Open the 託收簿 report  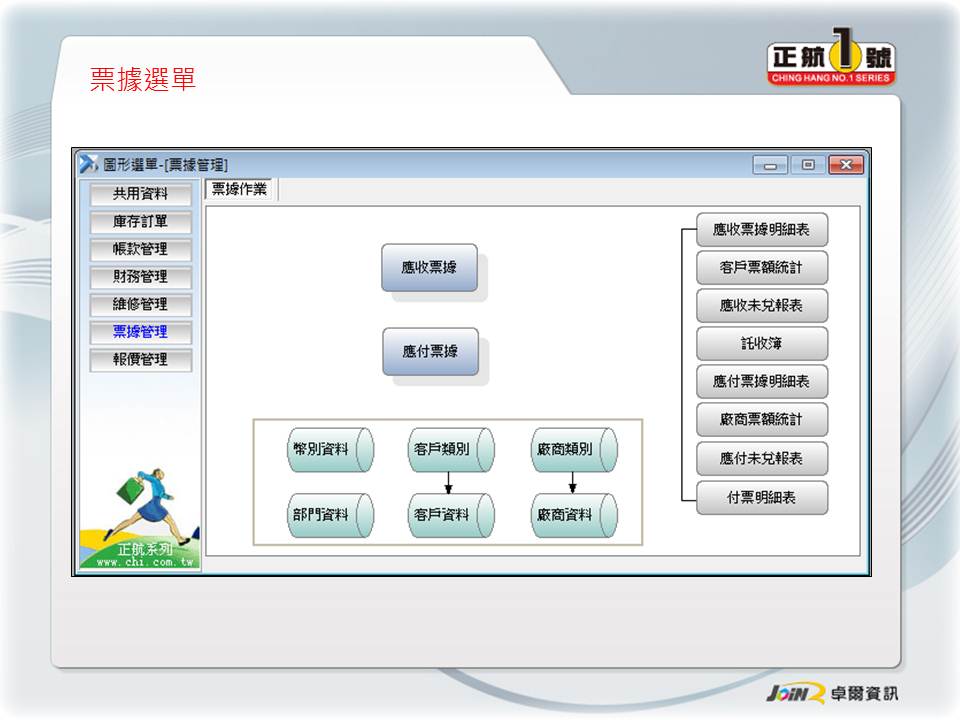[762, 344]
